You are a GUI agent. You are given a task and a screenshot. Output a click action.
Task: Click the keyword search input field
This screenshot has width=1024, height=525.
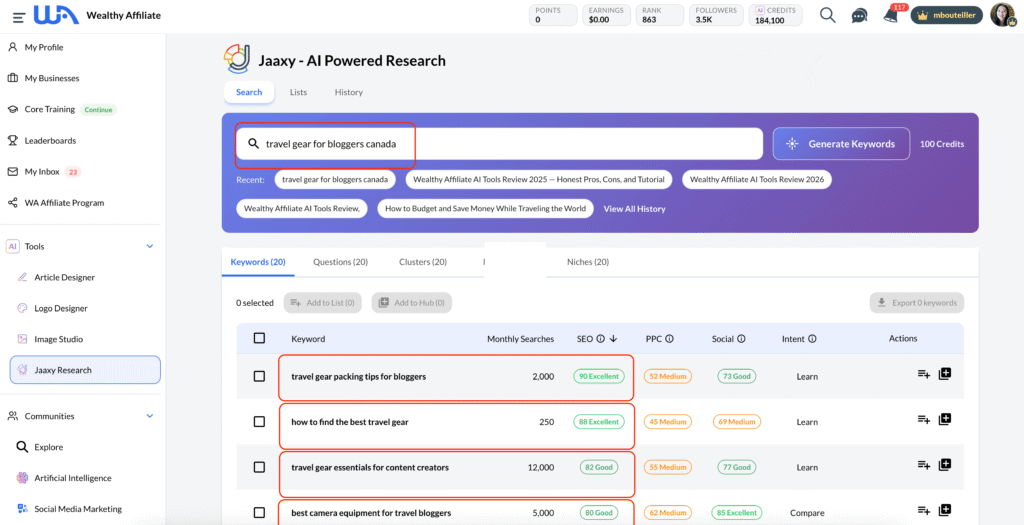point(499,144)
